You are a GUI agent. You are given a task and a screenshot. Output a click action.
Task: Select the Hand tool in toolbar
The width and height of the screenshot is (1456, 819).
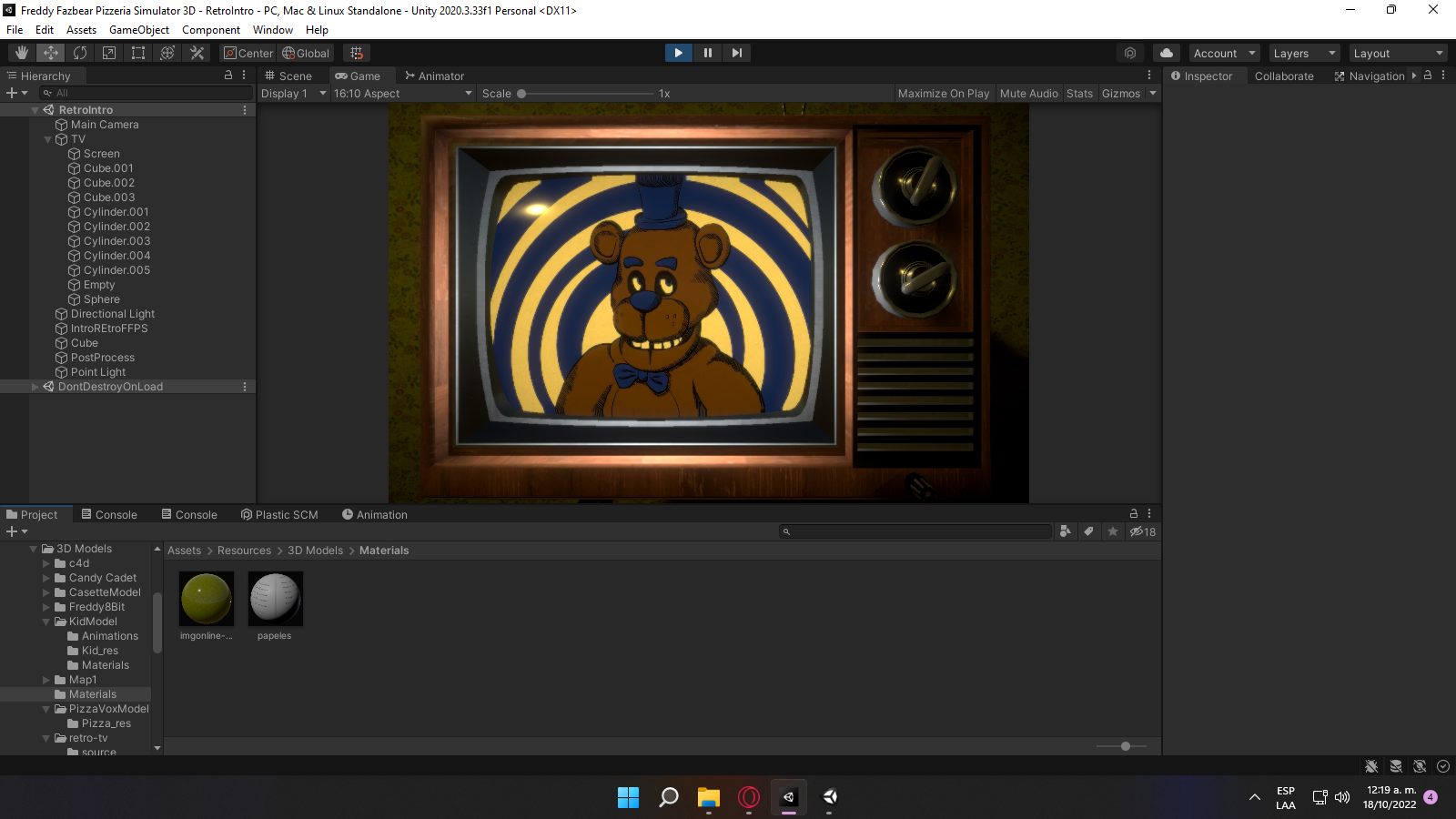(21, 53)
